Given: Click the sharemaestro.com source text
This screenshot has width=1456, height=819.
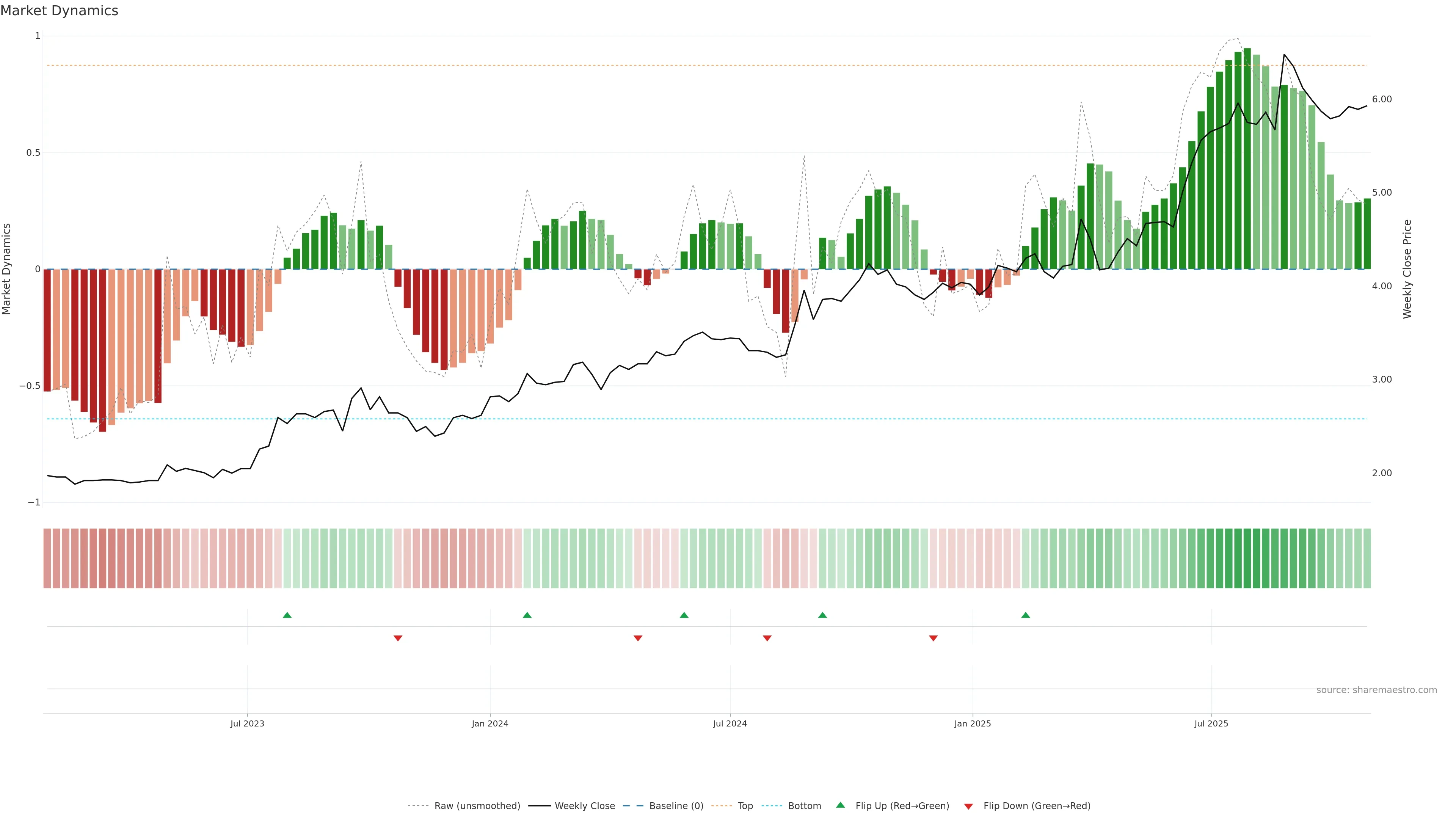Looking at the screenshot, I should point(1376,690).
